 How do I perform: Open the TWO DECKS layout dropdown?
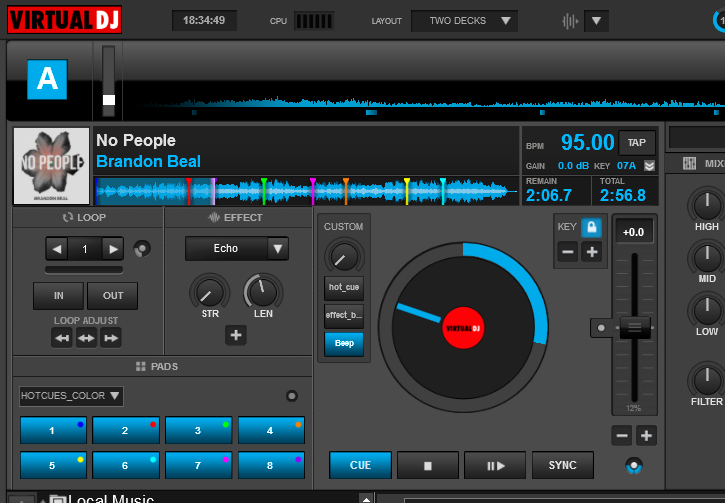coord(464,21)
